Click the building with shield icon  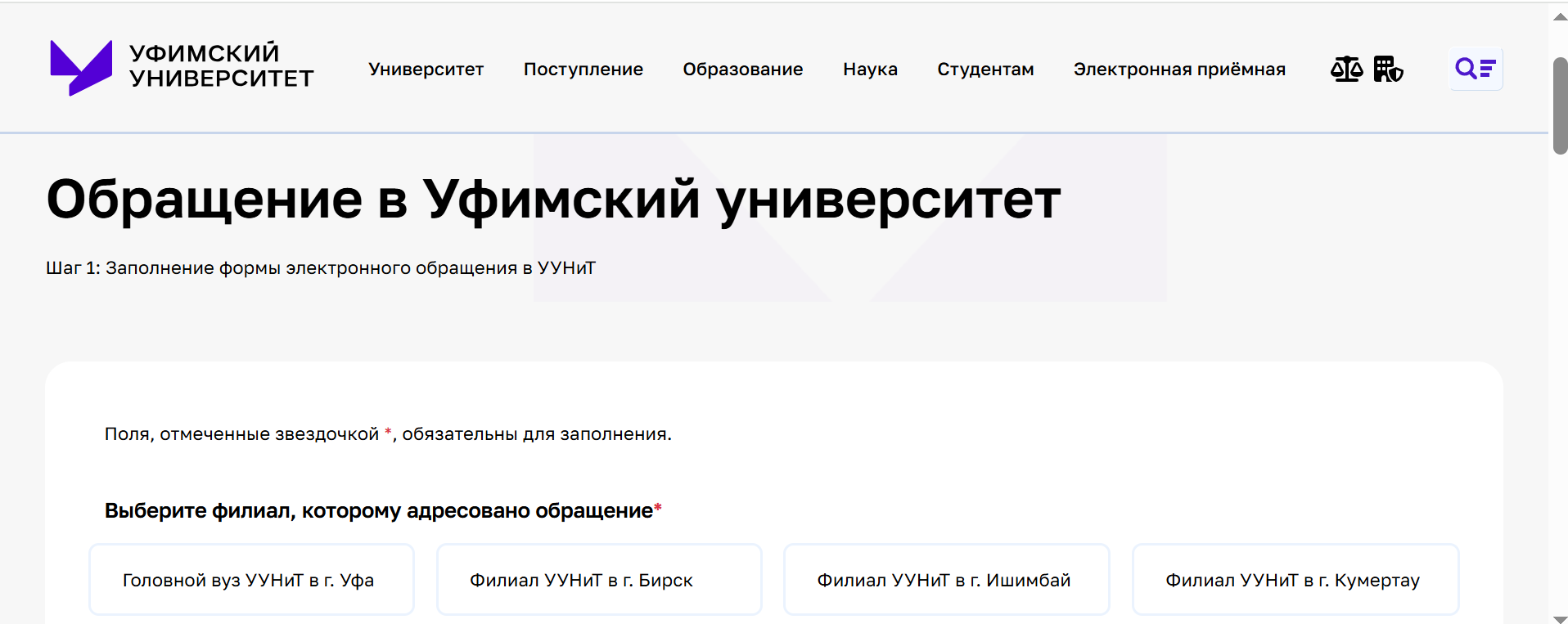pos(1388,70)
